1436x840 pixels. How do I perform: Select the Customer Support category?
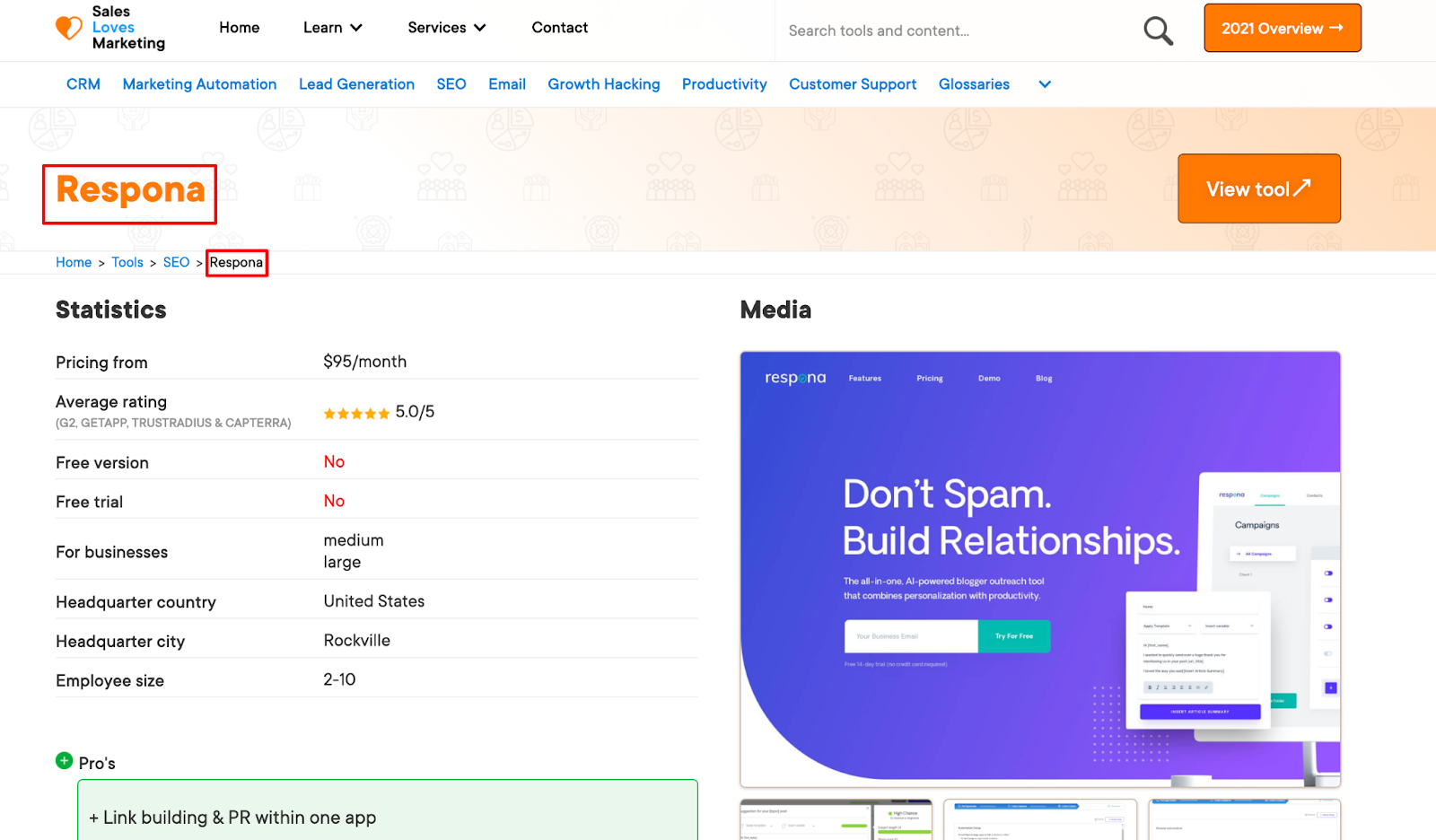click(x=853, y=84)
